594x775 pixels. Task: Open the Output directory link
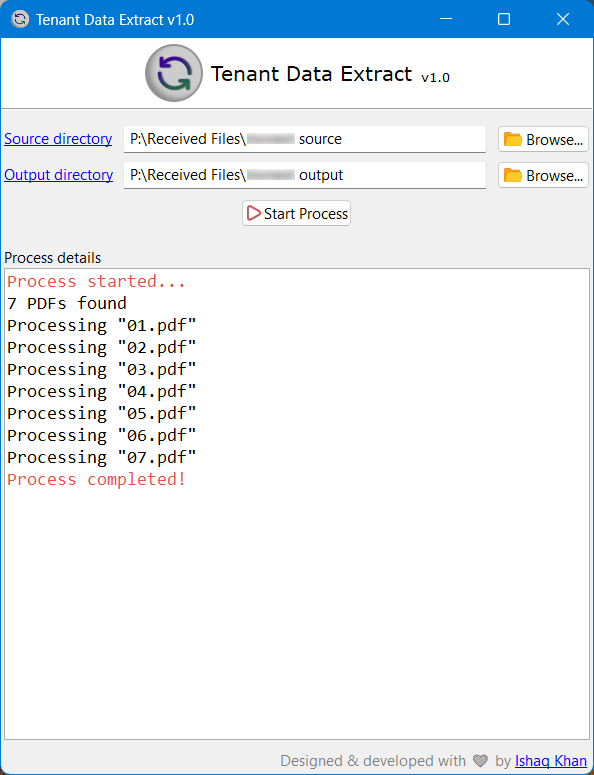pos(59,175)
